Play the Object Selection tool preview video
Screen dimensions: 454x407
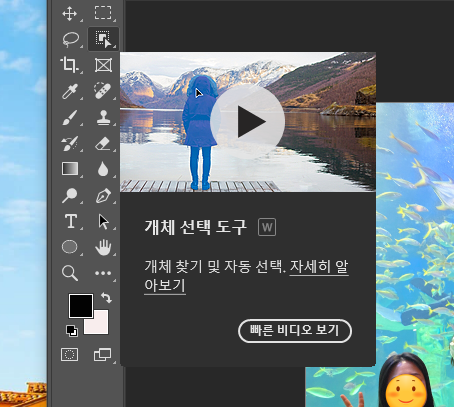pyautogui.click(x=248, y=122)
